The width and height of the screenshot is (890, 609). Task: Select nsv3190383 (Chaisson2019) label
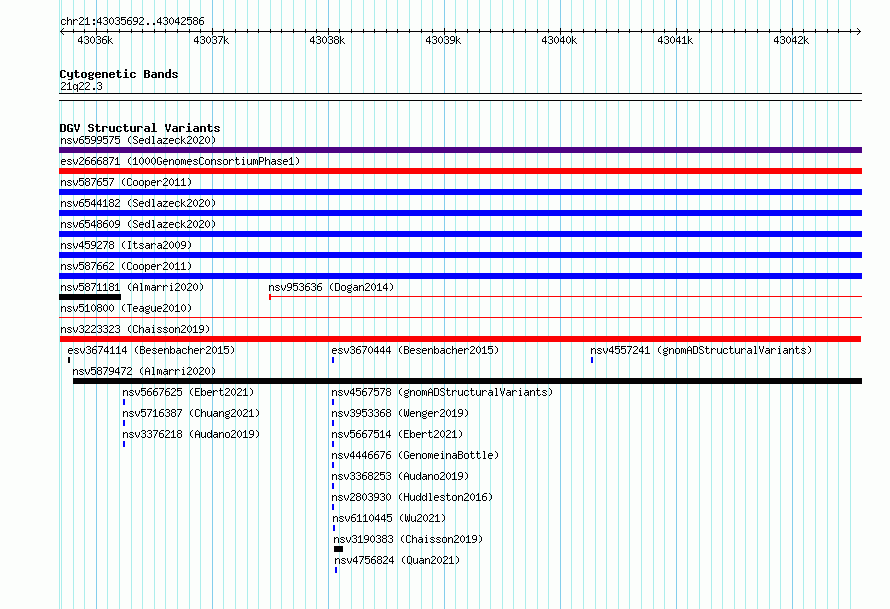(408, 539)
